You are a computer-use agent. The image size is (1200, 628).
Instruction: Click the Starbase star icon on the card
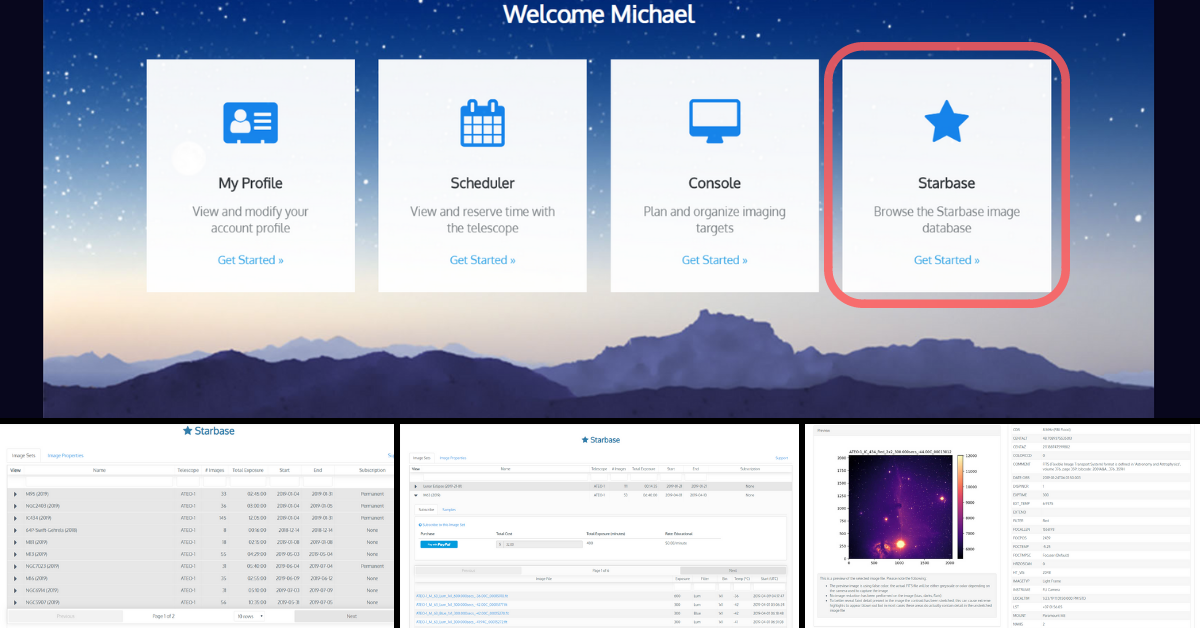(x=946, y=123)
